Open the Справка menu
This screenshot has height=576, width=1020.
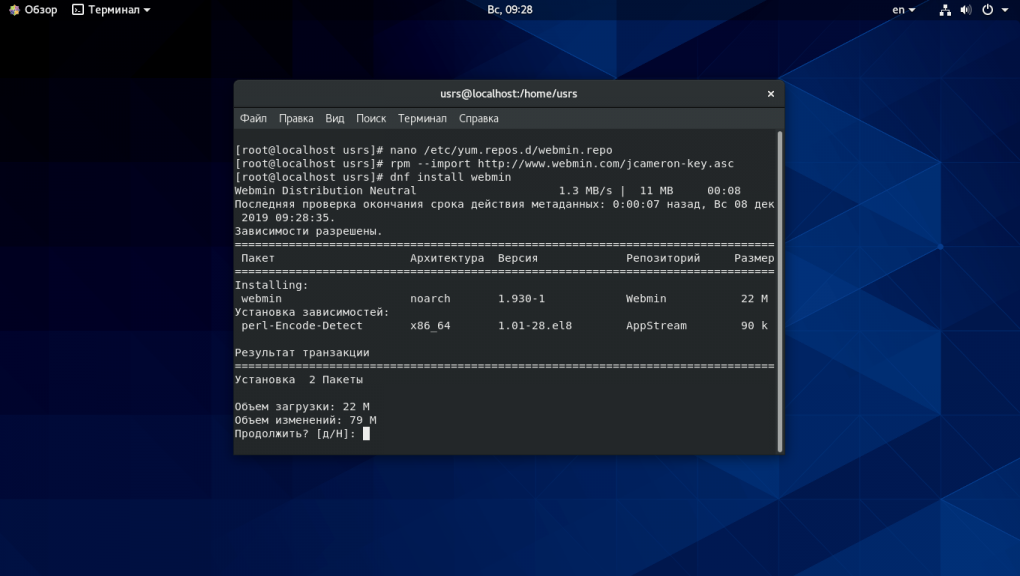478,118
